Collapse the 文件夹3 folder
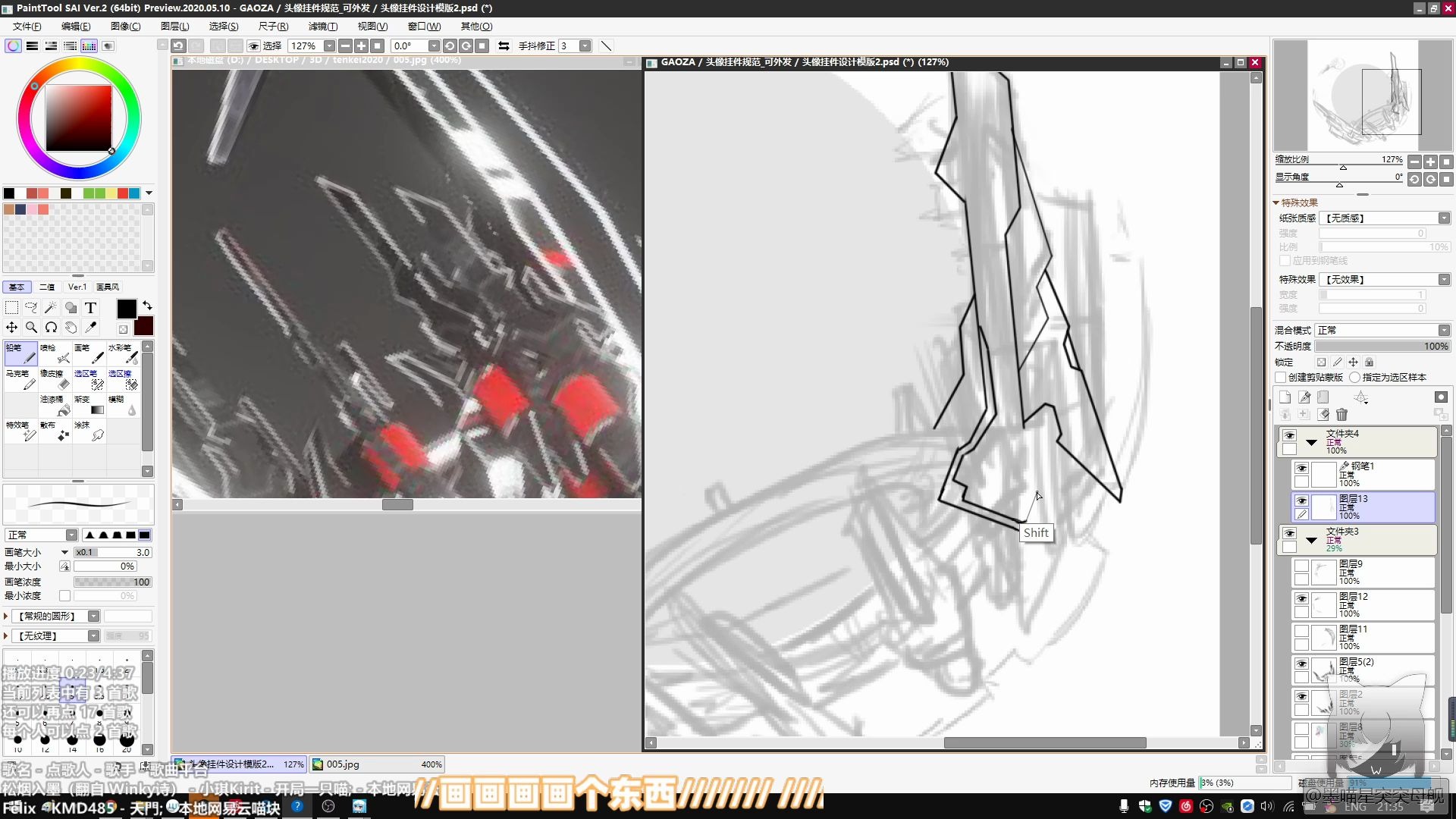This screenshot has height=819, width=1456. [x=1311, y=540]
